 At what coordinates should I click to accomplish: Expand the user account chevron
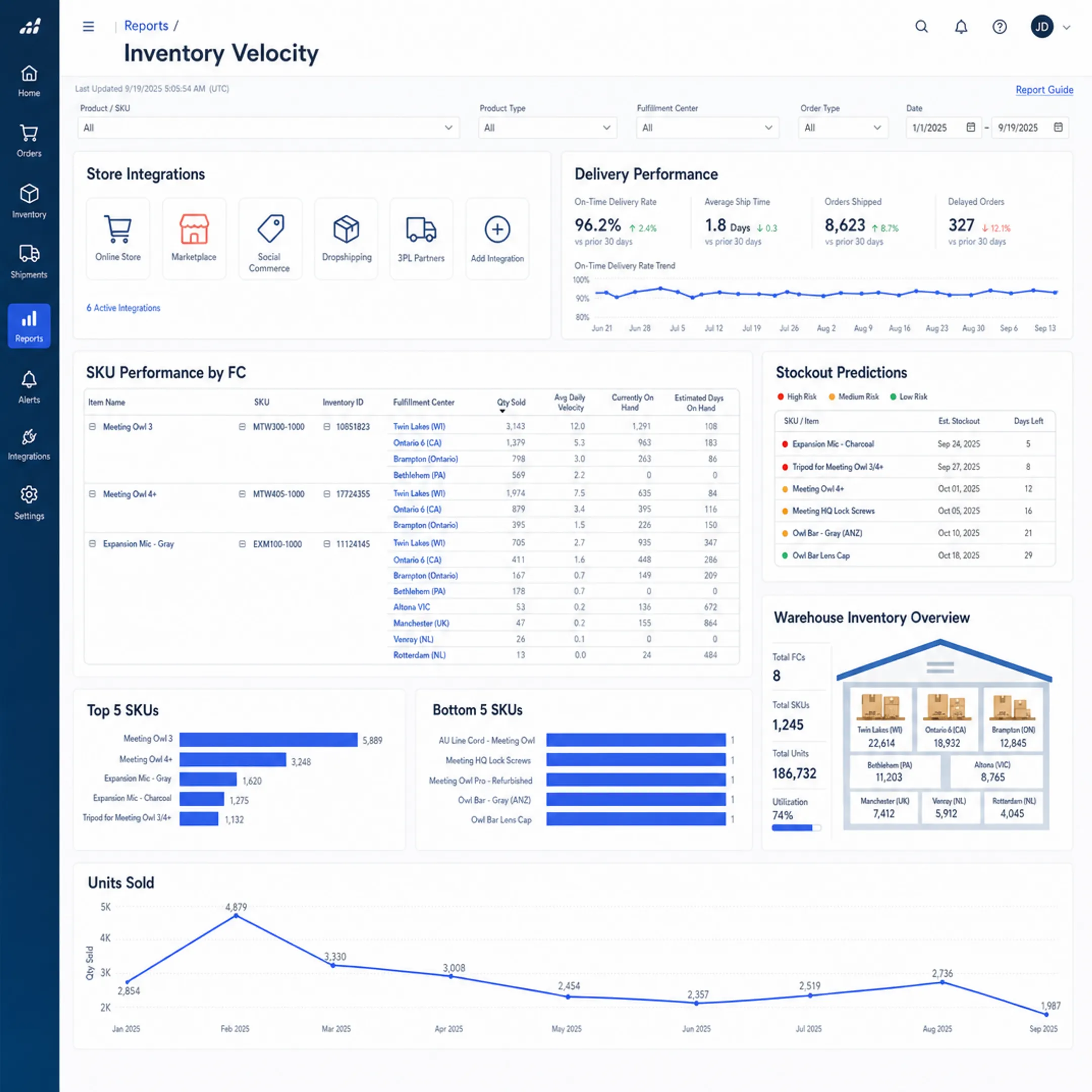[1067, 27]
